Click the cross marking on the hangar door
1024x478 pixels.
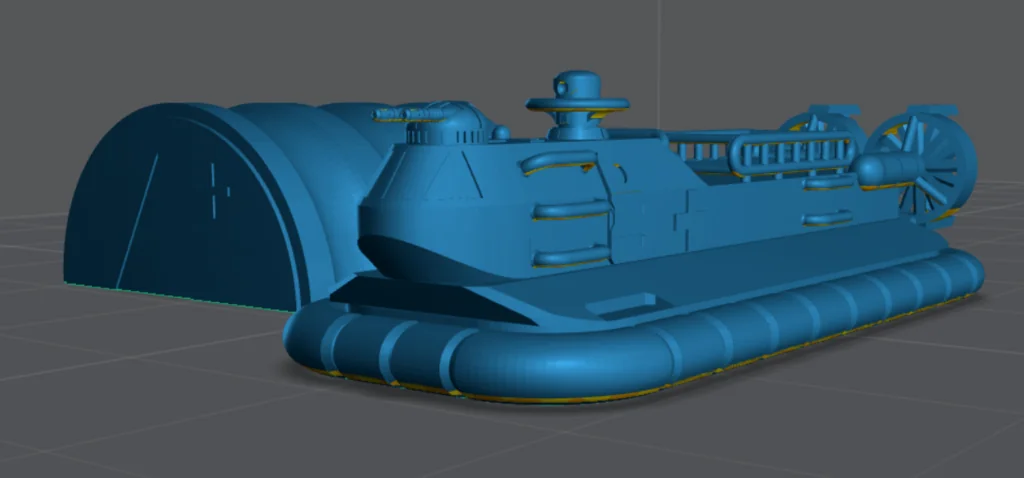tap(216, 188)
